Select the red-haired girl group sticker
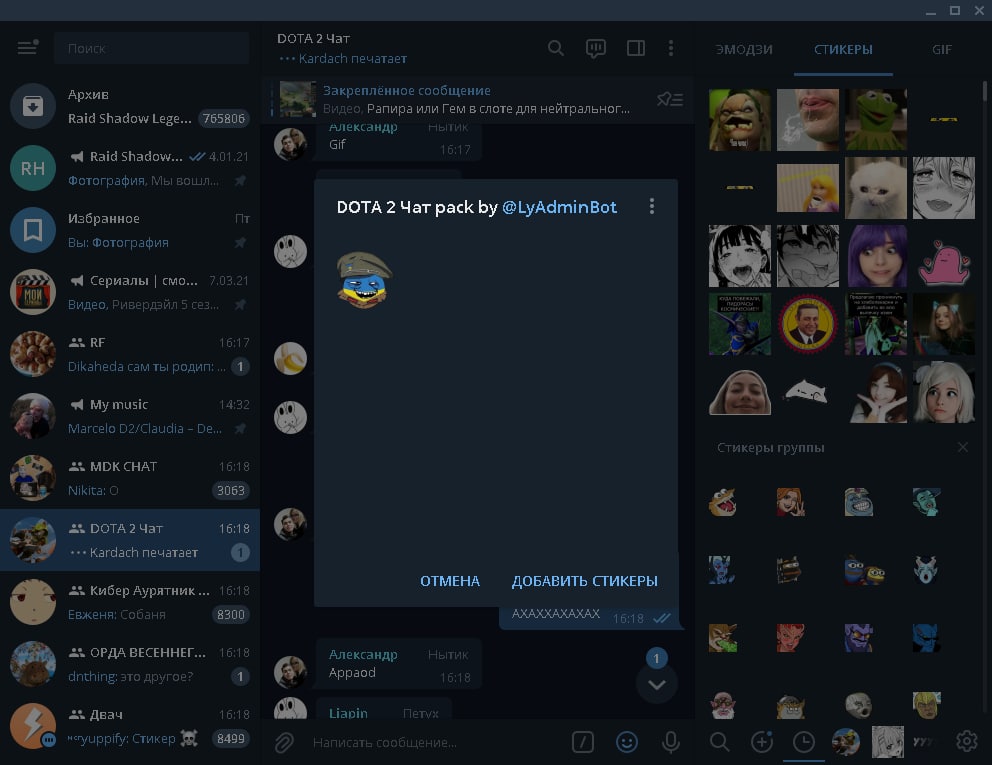 tap(791, 502)
